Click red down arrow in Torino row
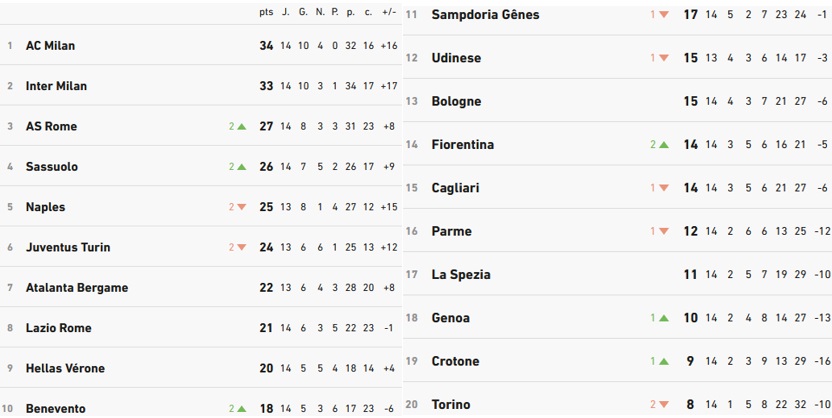Image resolution: width=832 pixels, height=418 pixels. [x=663, y=405]
